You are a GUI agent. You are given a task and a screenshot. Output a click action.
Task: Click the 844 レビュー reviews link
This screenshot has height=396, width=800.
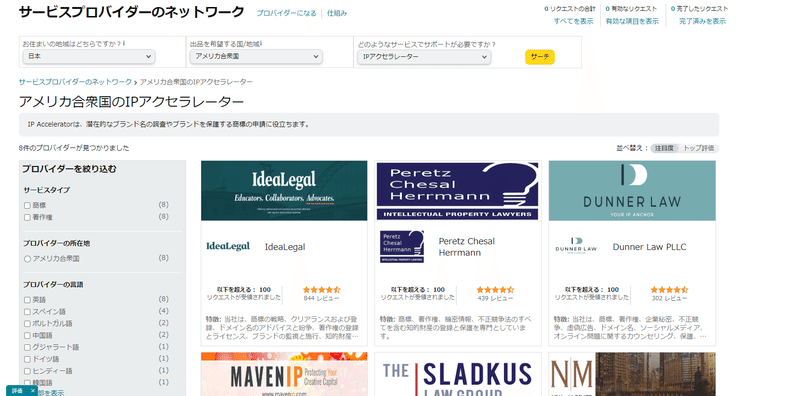pos(321,299)
